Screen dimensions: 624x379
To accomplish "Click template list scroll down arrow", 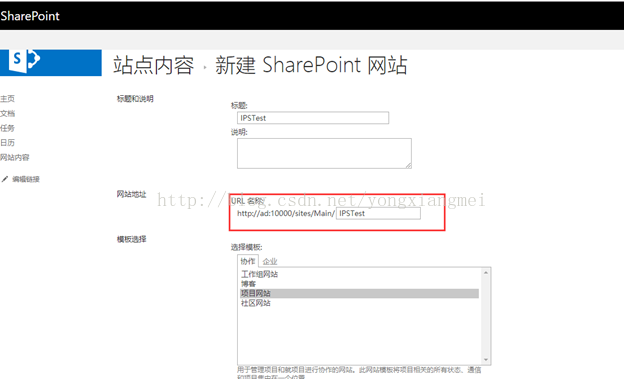I will [486, 359].
